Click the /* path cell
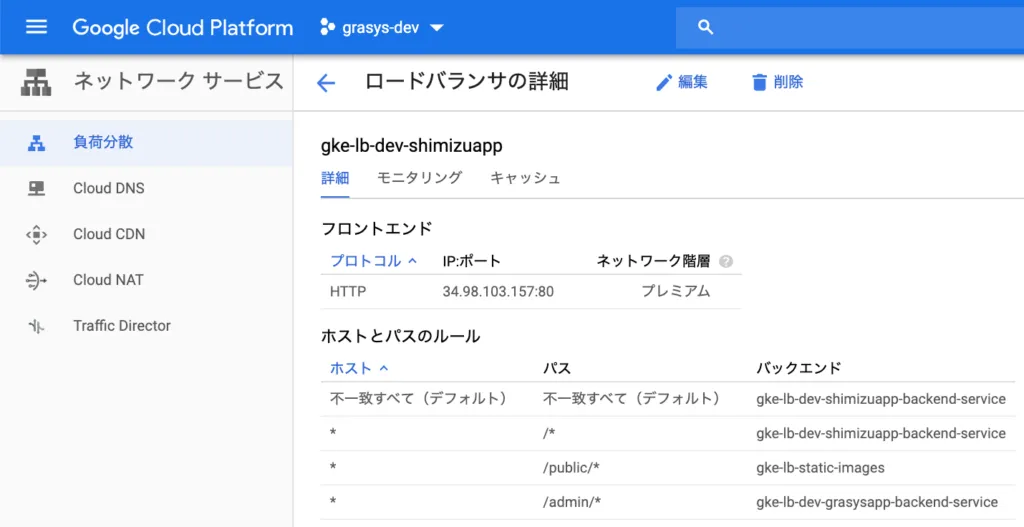 pyautogui.click(x=549, y=434)
